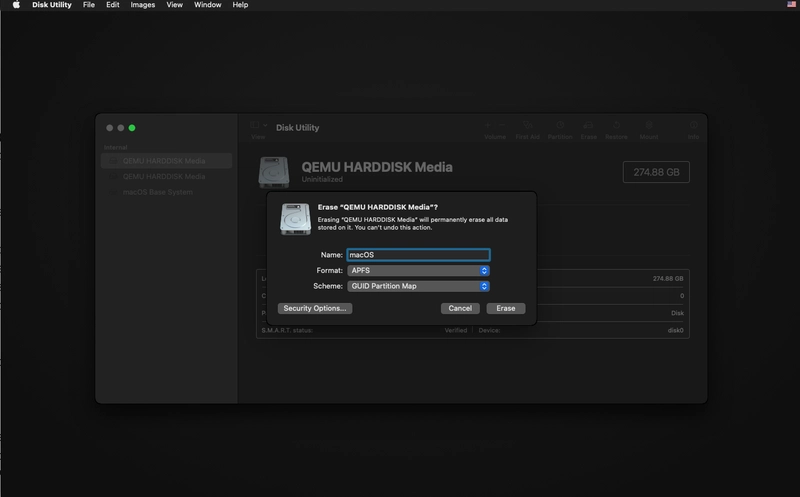Expand the View chevron in toolbar
Image resolution: width=800 pixels, height=497 pixels.
[265, 125]
